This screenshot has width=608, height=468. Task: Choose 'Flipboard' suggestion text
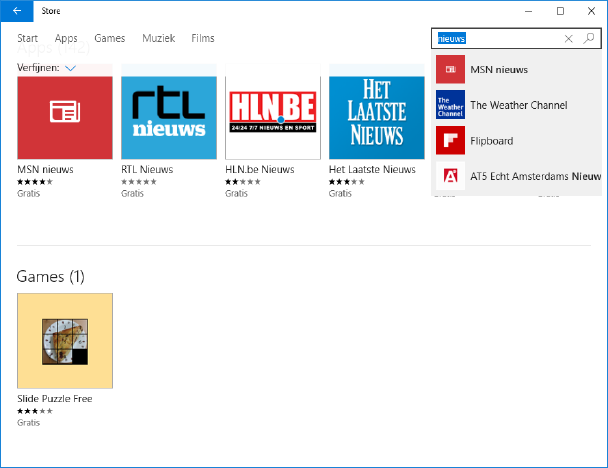tap(492, 141)
